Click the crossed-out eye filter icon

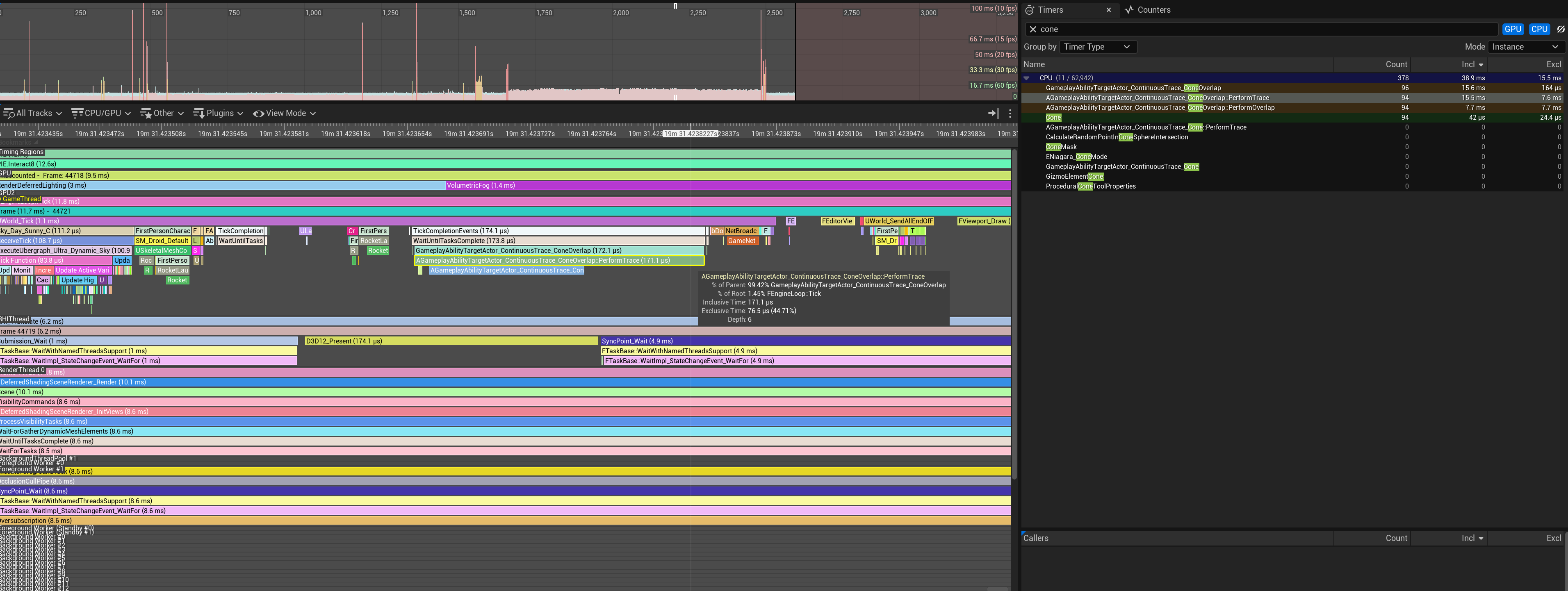[1561, 29]
